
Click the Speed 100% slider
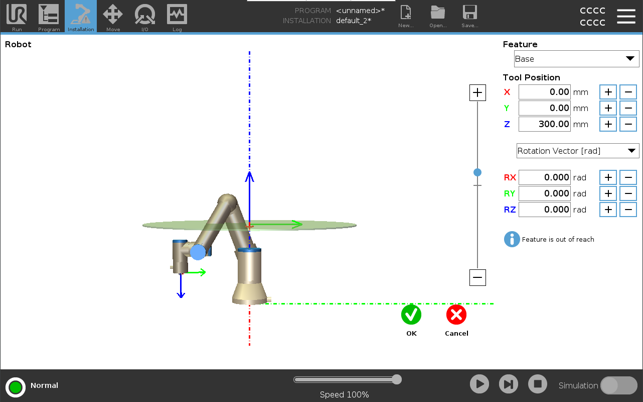tap(346, 380)
